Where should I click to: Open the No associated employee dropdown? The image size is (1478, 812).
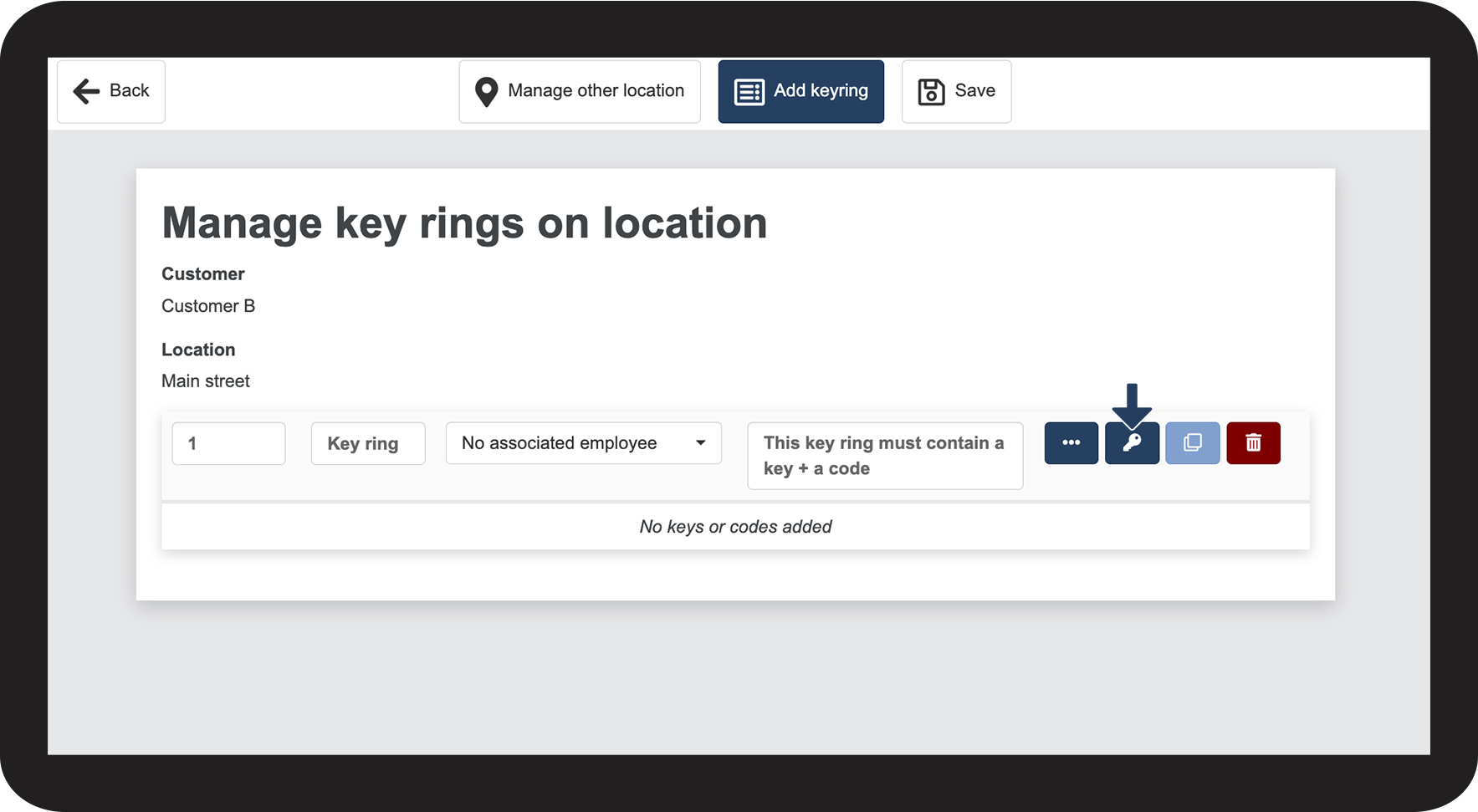(x=583, y=443)
